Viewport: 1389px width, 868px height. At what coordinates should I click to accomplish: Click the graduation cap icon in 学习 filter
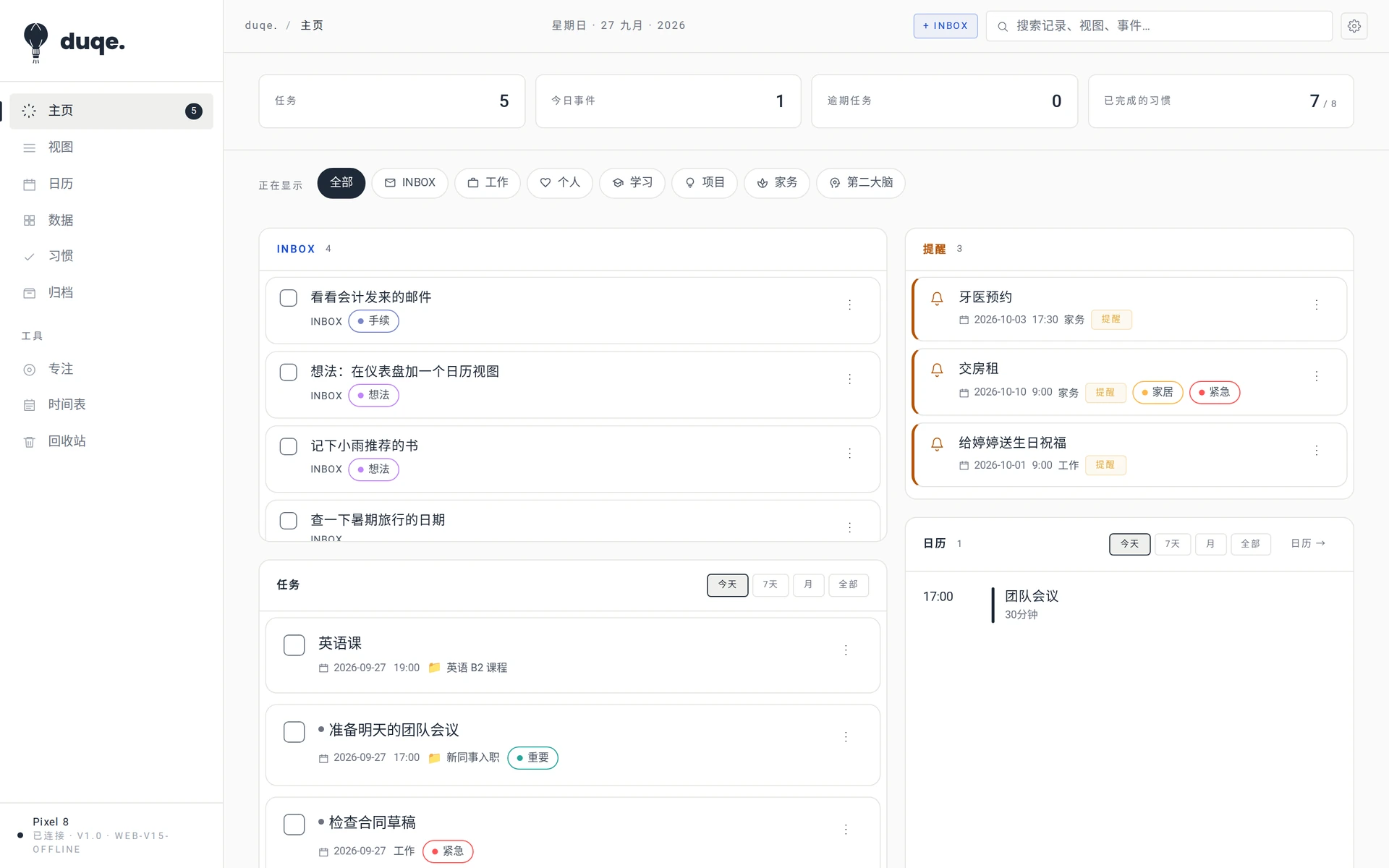618,183
